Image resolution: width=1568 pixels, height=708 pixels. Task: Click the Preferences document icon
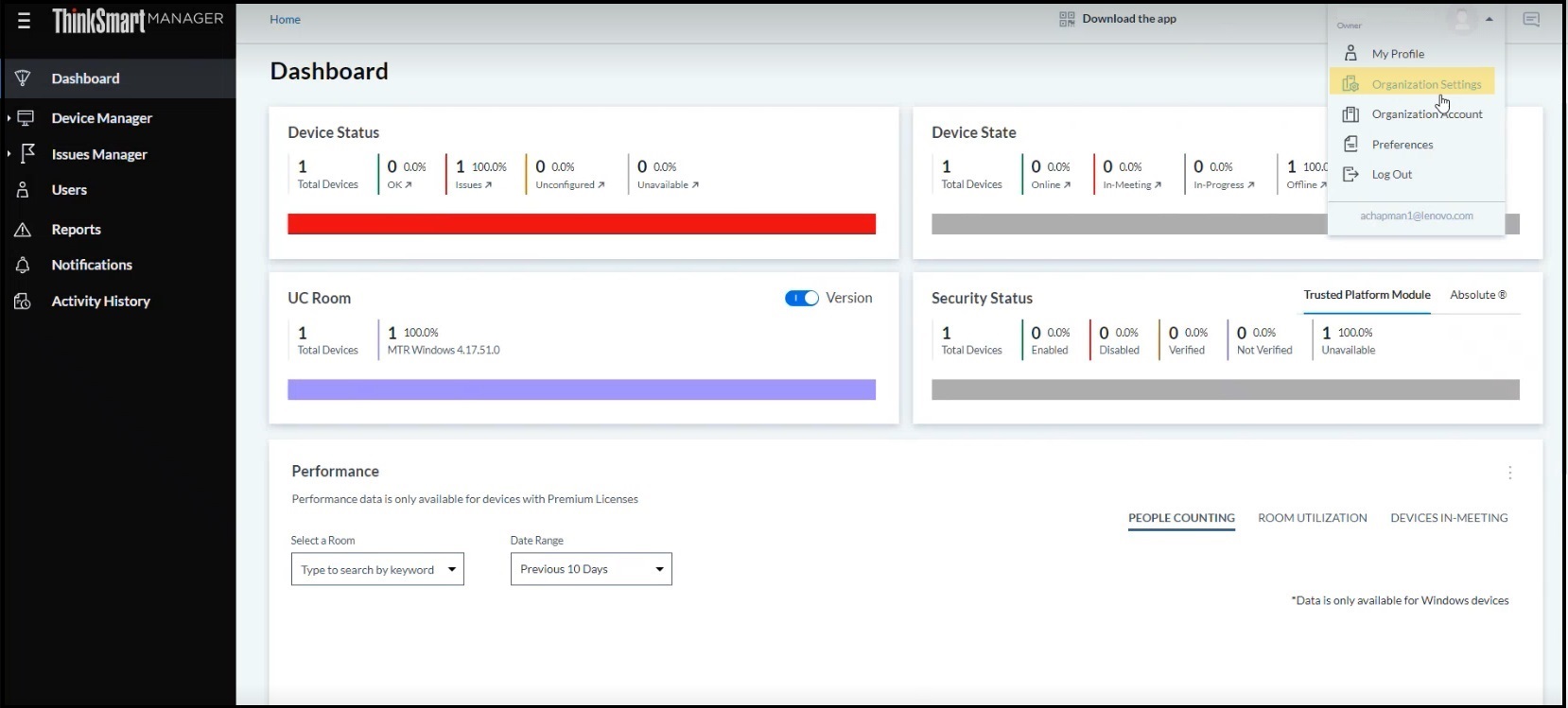tap(1350, 145)
